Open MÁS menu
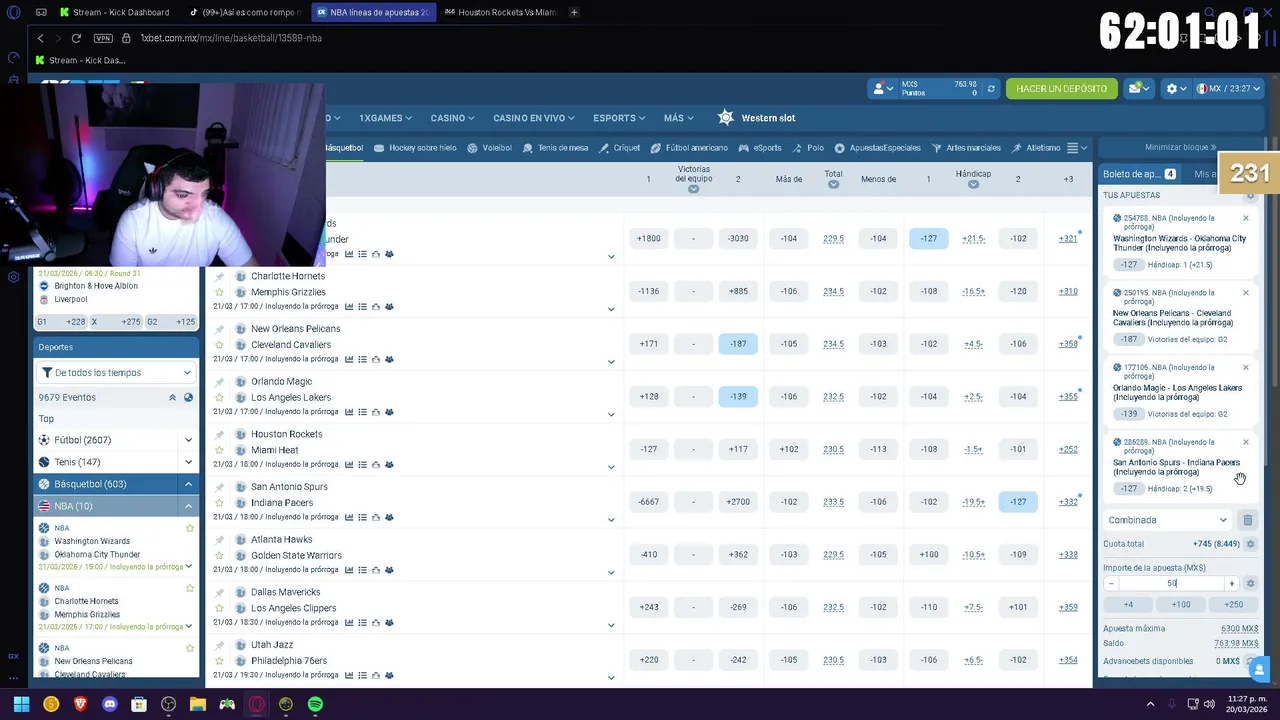The height and width of the screenshot is (720, 1280). pyautogui.click(x=679, y=118)
